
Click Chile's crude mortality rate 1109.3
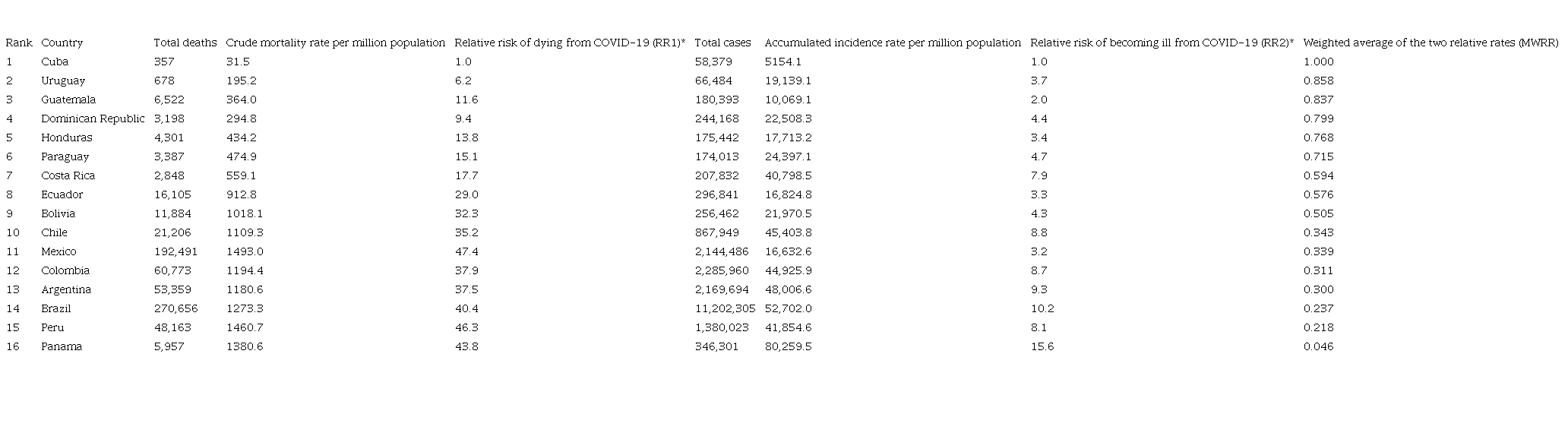point(245,232)
